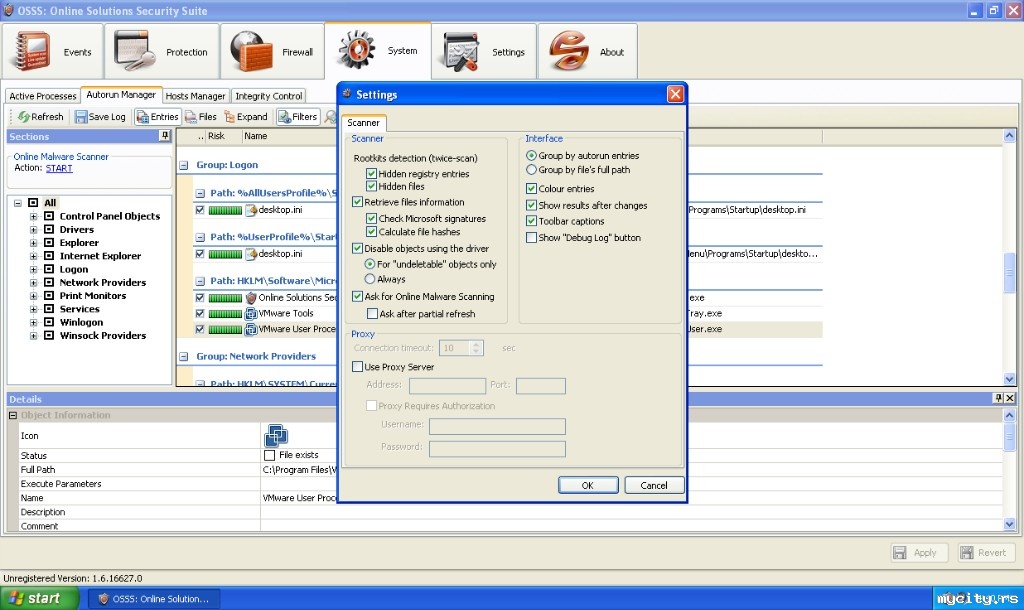The image size is (1024, 610).
Task: Toggle Check Microsoft signatures
Action: [x=372, y=218]
